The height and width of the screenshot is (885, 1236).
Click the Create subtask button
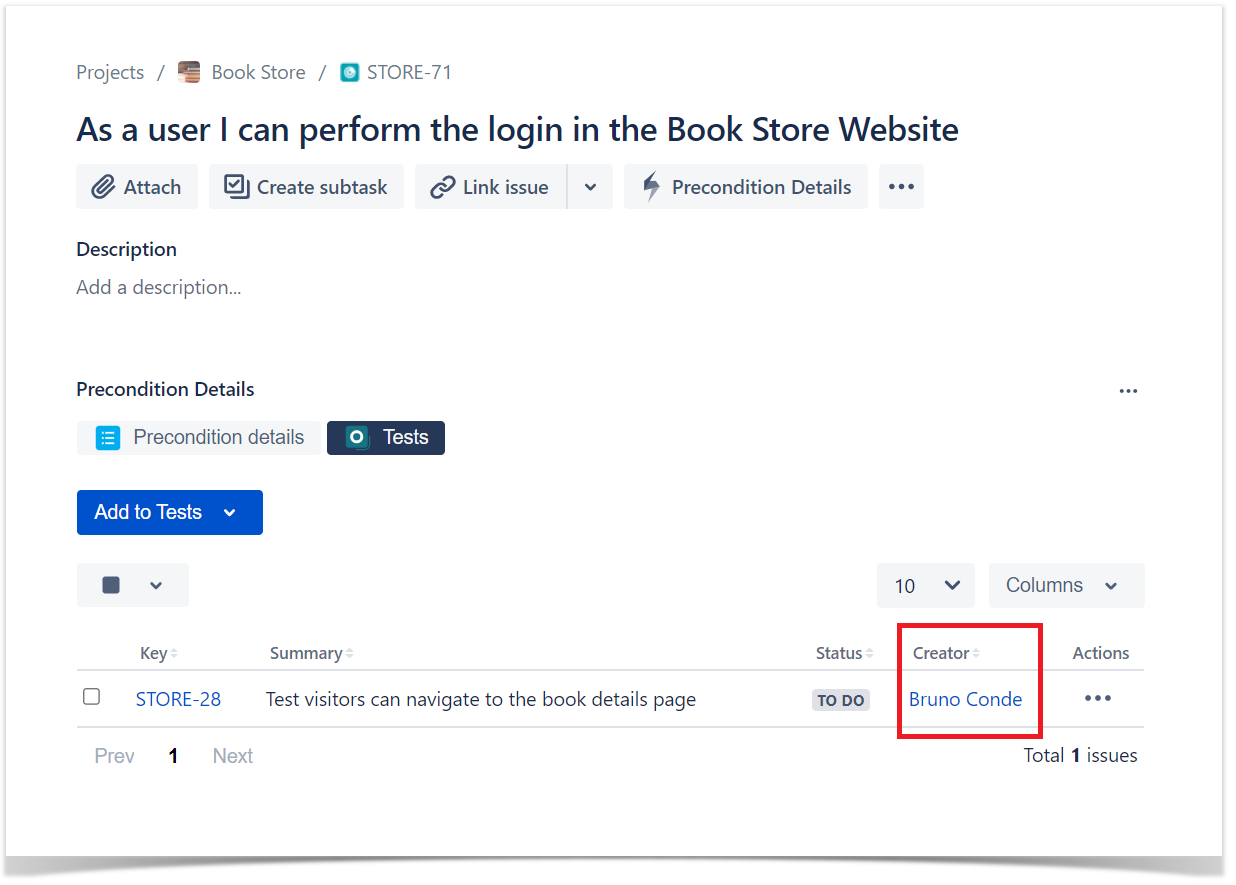(306, 187)
